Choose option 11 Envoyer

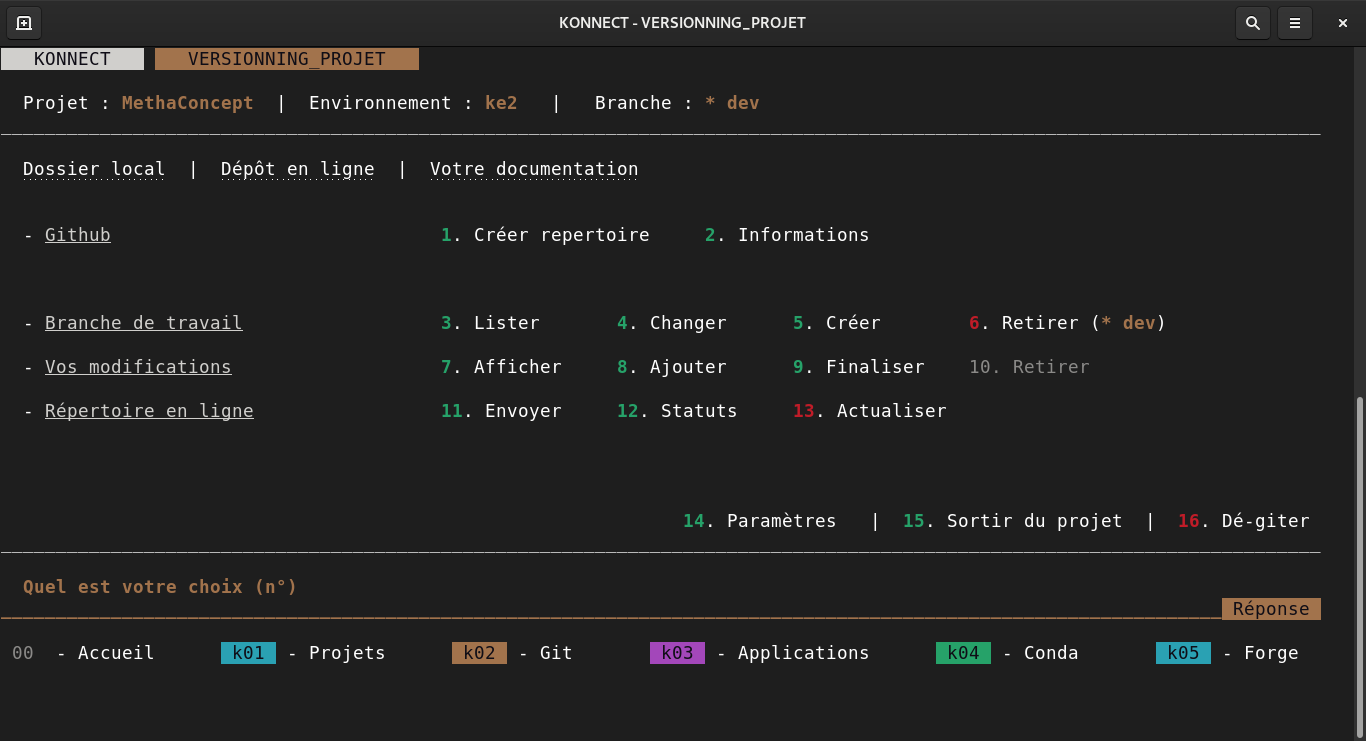[501, 411]
